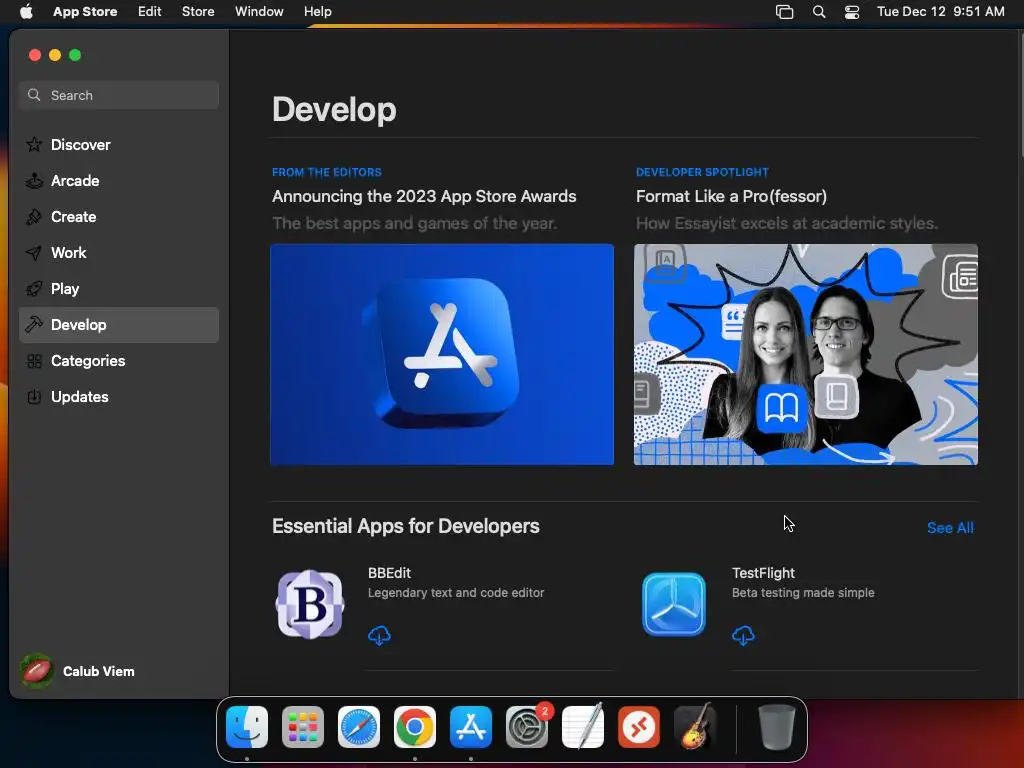Open the 2023 App Store Awards headline
This screenshot has height=768, width=1024.
[x=424, y=197]
